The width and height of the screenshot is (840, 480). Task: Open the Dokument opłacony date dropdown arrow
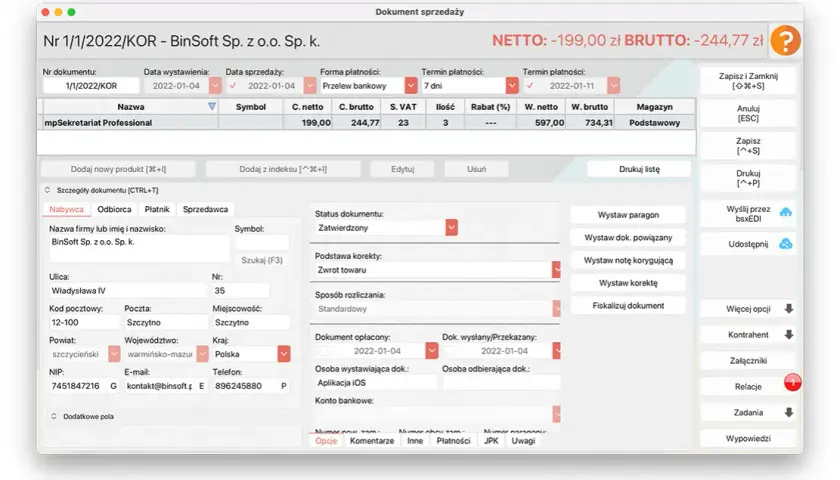coord(432,351)
